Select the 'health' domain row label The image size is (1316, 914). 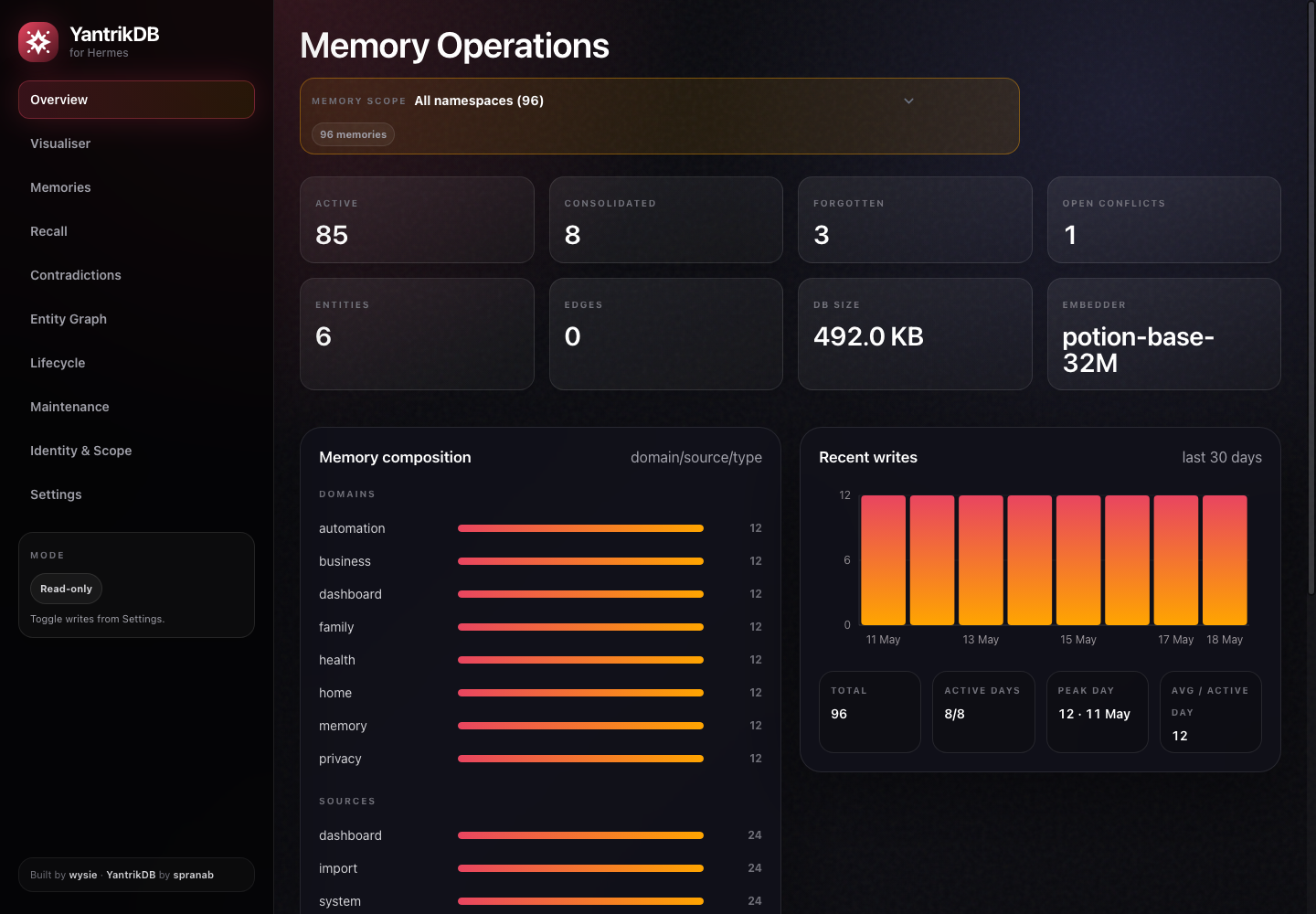pyautogui.click(x=337, y=660)
